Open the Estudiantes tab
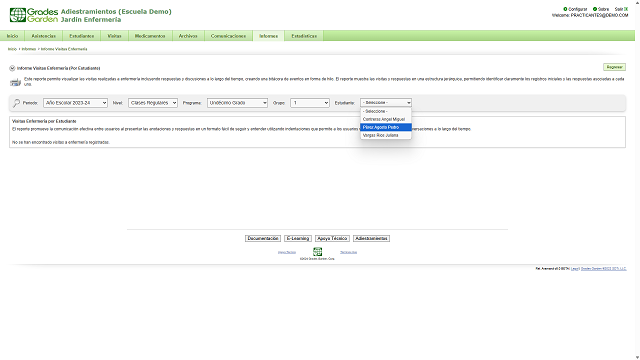This screenshot has height=360, width=640. (82, 36)
